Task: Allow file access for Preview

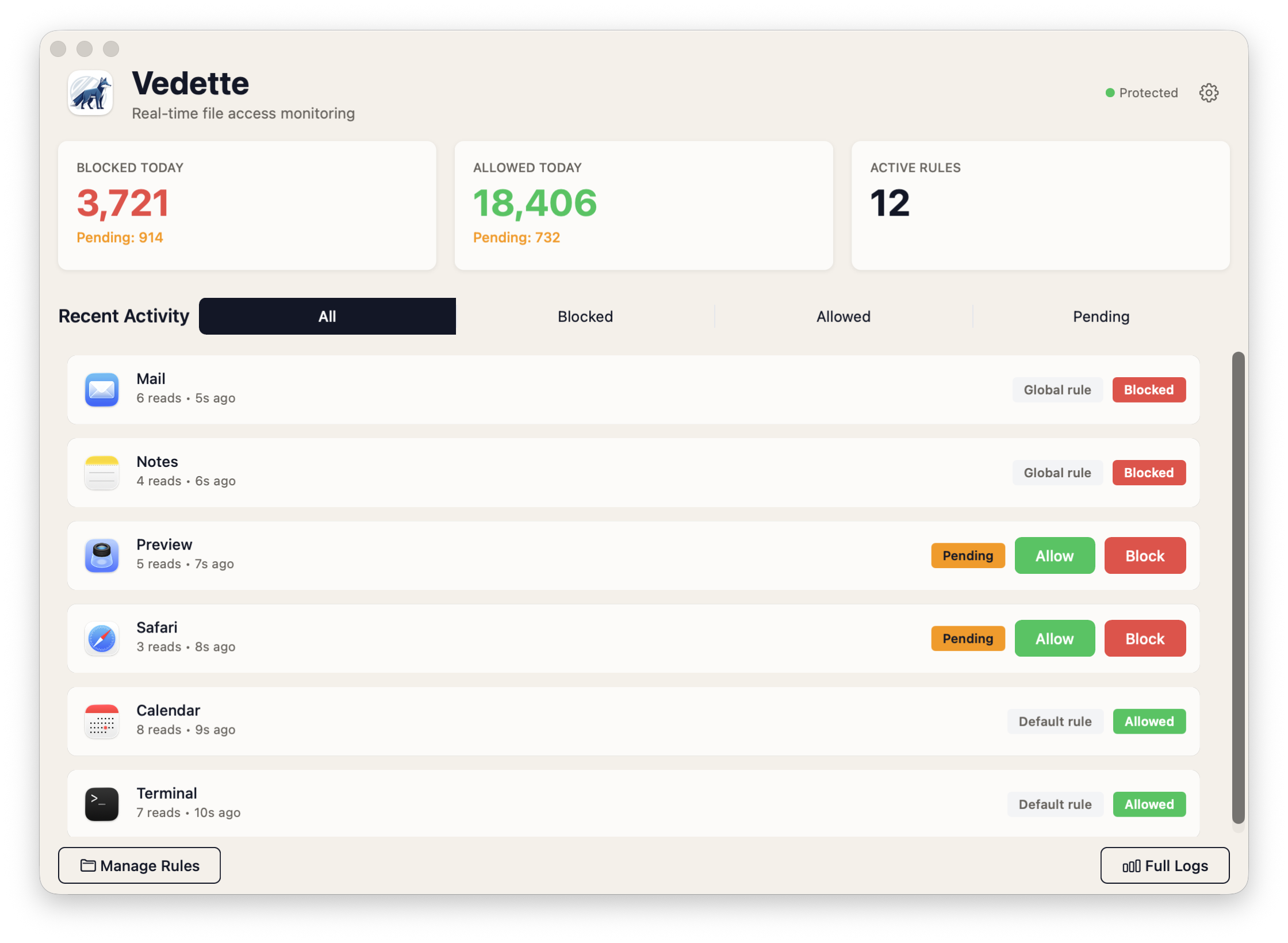Action: click(x=1055, y=555)
